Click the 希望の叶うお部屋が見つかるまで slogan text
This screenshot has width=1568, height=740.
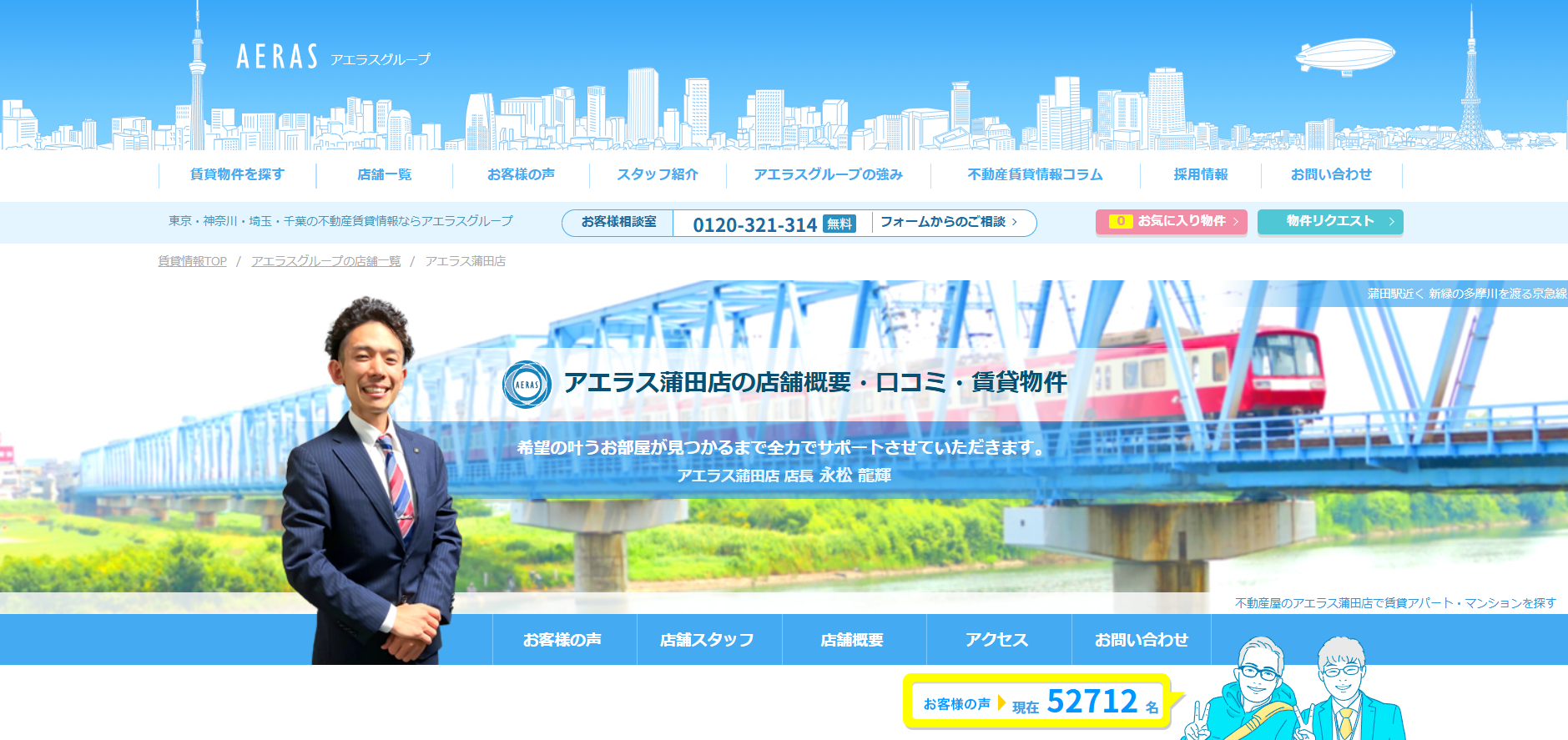784,448
